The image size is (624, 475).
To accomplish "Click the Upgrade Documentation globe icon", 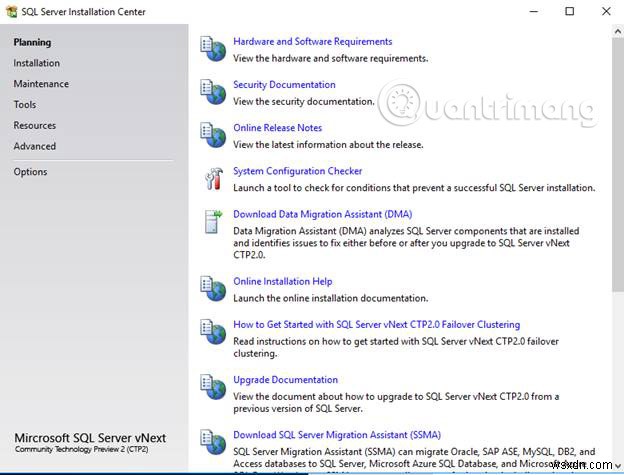I will pos(213,387).
